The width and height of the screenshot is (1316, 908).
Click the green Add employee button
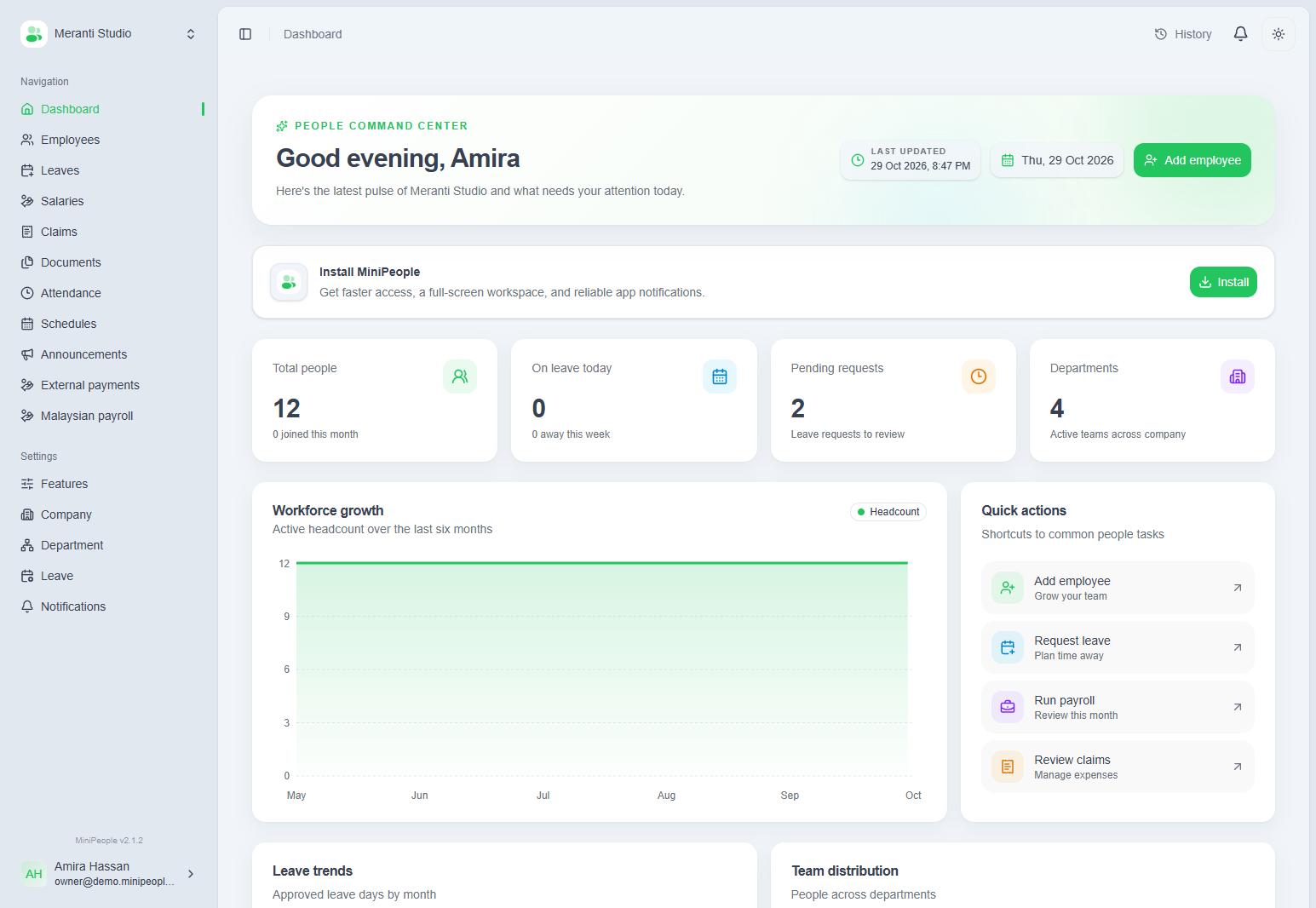(x=1192, y=160)
